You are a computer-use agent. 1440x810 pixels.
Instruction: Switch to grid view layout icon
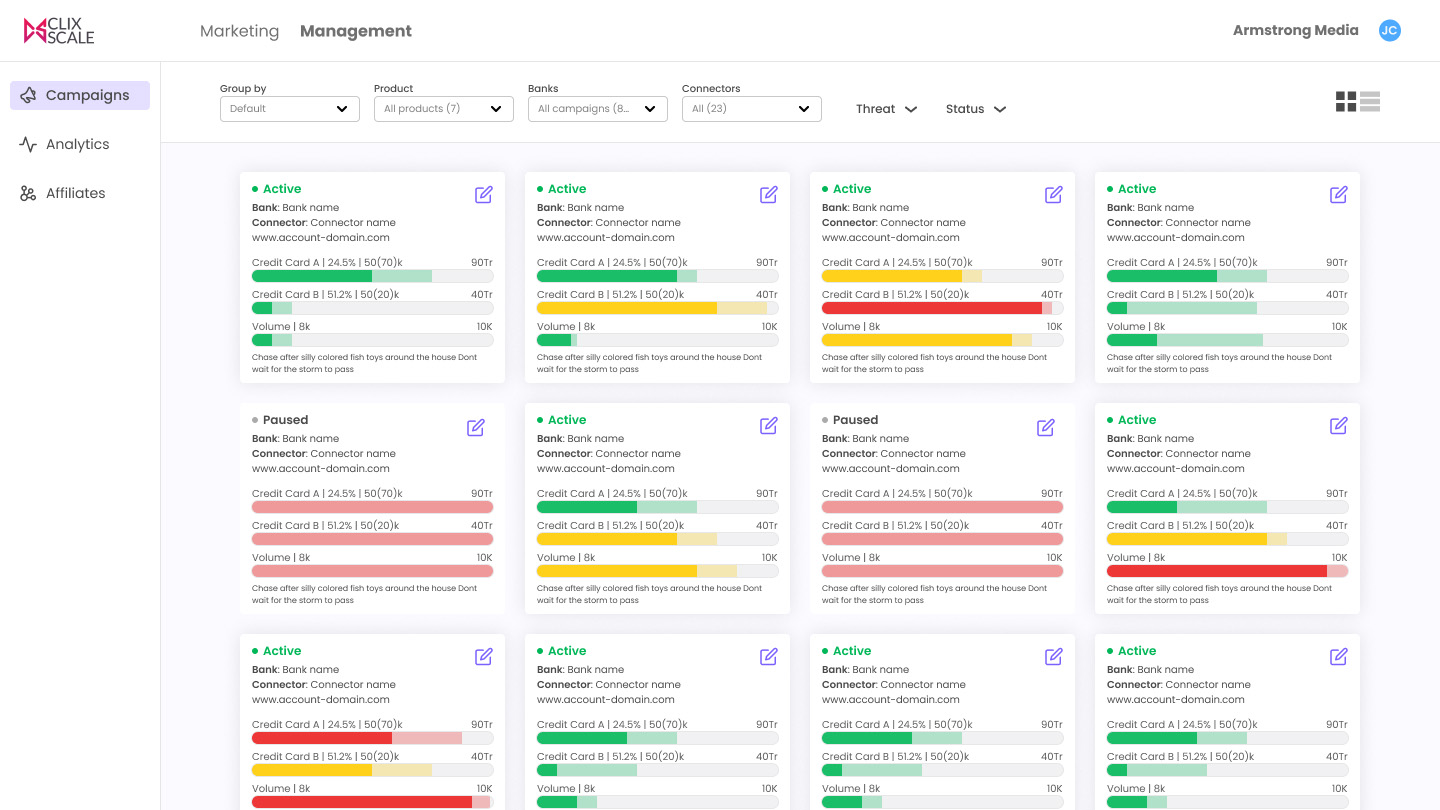(x=1346, y=101)
